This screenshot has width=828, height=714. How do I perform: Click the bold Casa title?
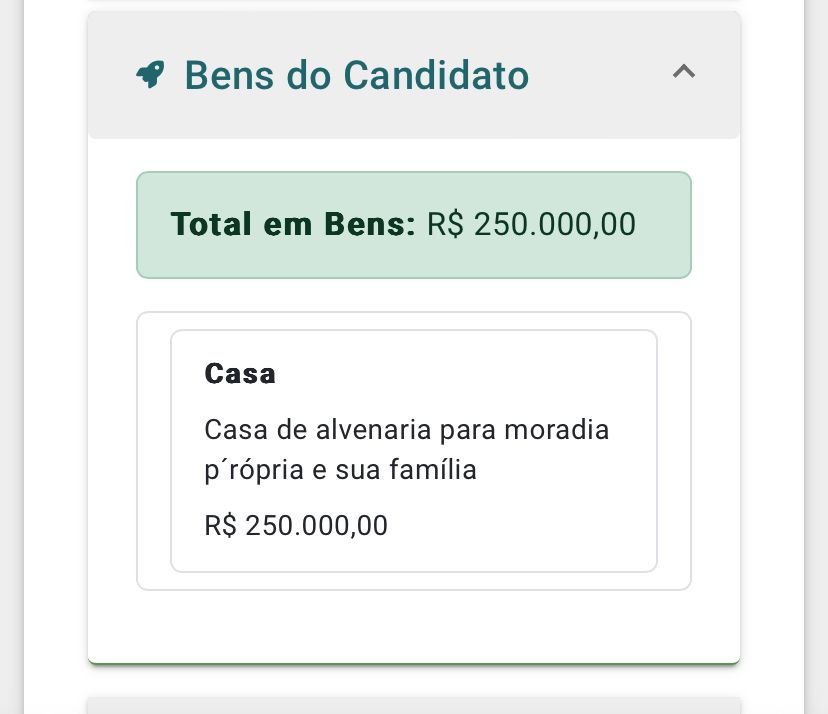pyautogui.click(x=240, y=373)
